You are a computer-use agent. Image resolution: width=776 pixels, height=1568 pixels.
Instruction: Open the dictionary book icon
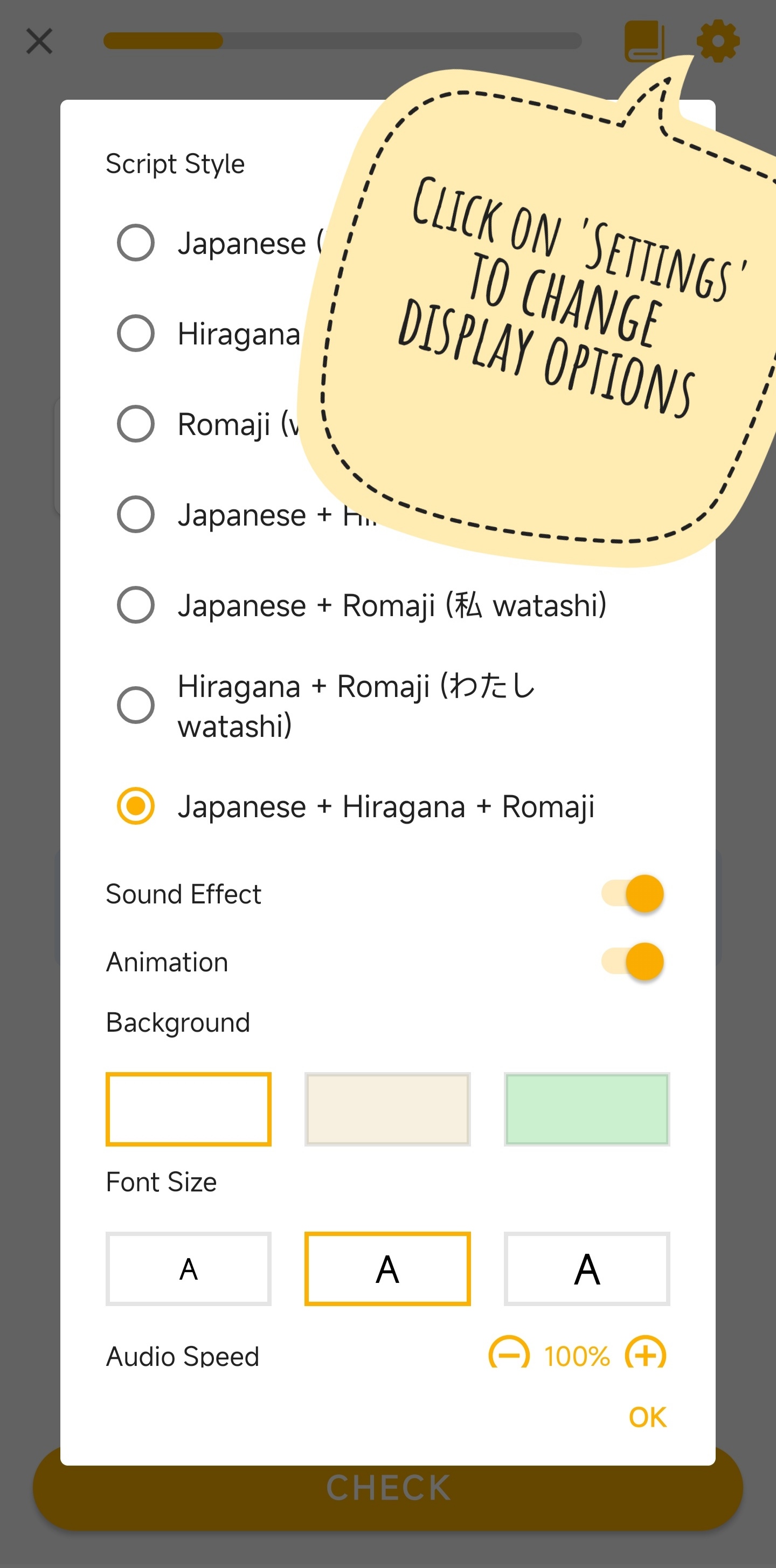point(644,41)
